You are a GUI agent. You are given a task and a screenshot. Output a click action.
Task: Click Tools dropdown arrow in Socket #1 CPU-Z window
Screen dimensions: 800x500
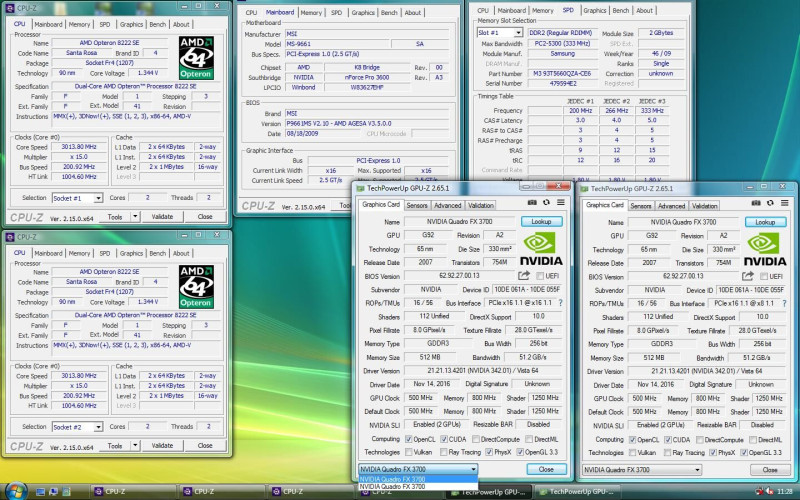point(135,217)
